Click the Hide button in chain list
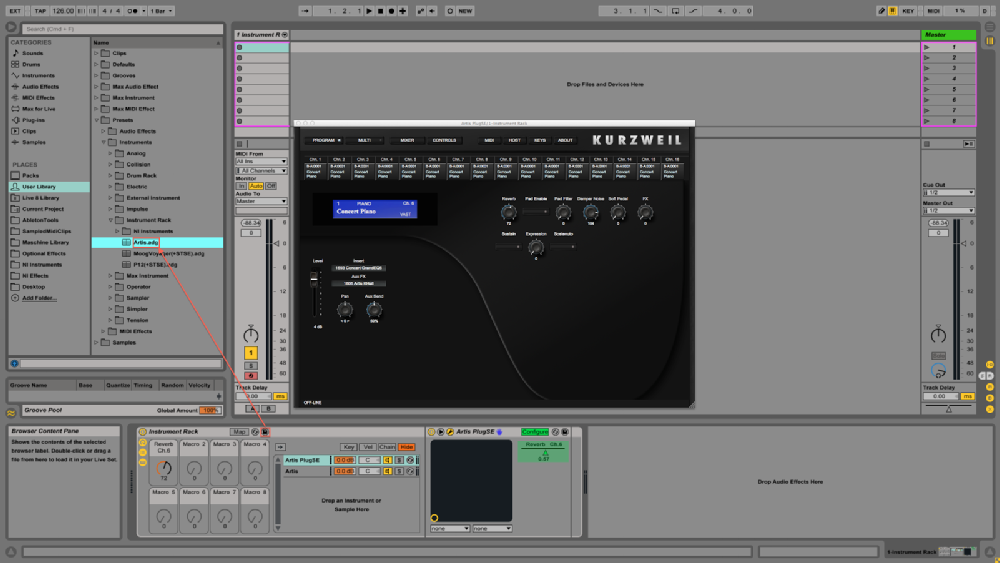The width and height of the screenshot is (1000, 563). [x=406, y=447]
